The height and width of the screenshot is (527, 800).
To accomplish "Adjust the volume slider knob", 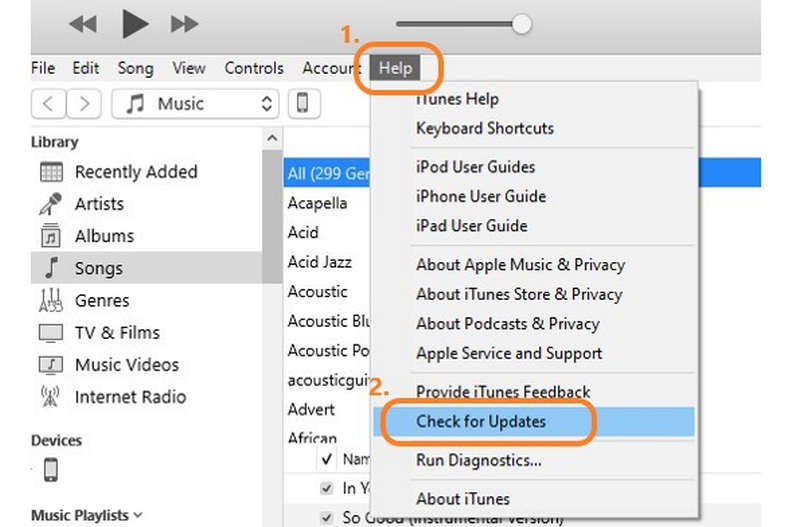I will [521, 24].
